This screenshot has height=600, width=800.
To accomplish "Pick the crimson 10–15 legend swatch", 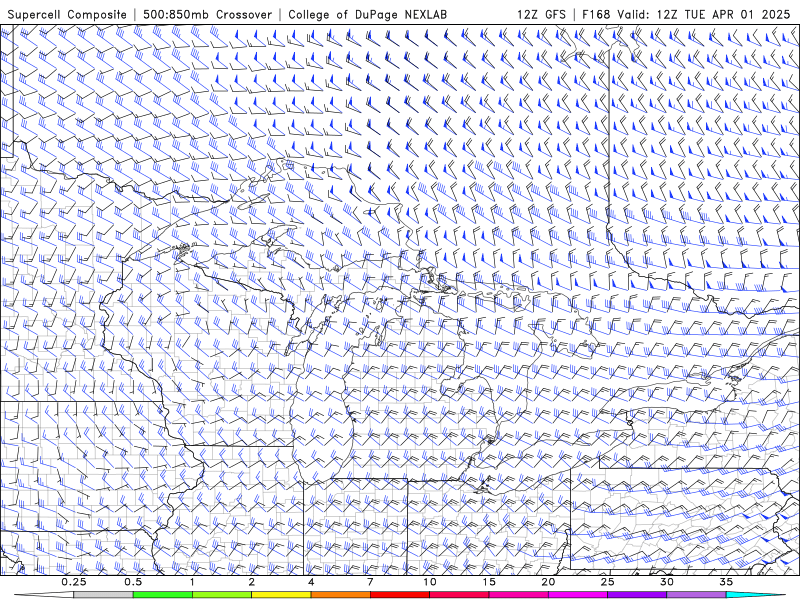I will coord(459,595).
